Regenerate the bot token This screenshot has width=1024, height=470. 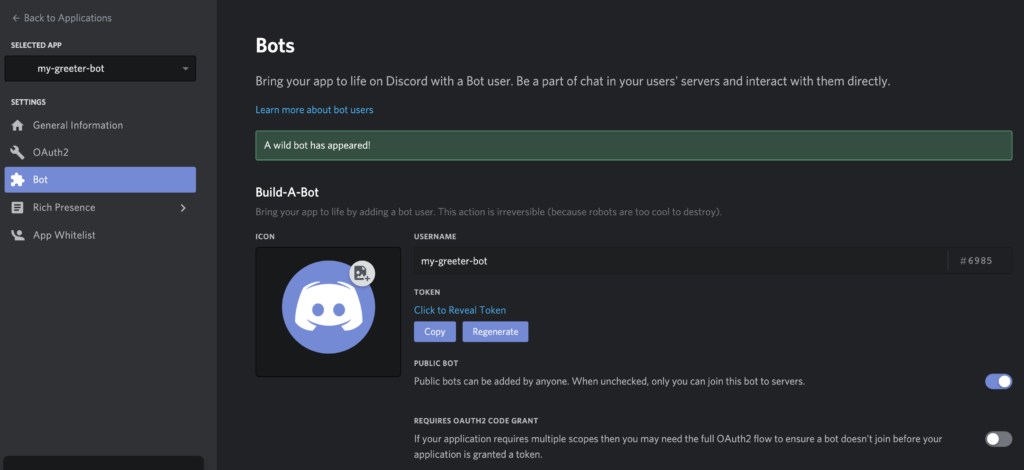click(495, 332)
